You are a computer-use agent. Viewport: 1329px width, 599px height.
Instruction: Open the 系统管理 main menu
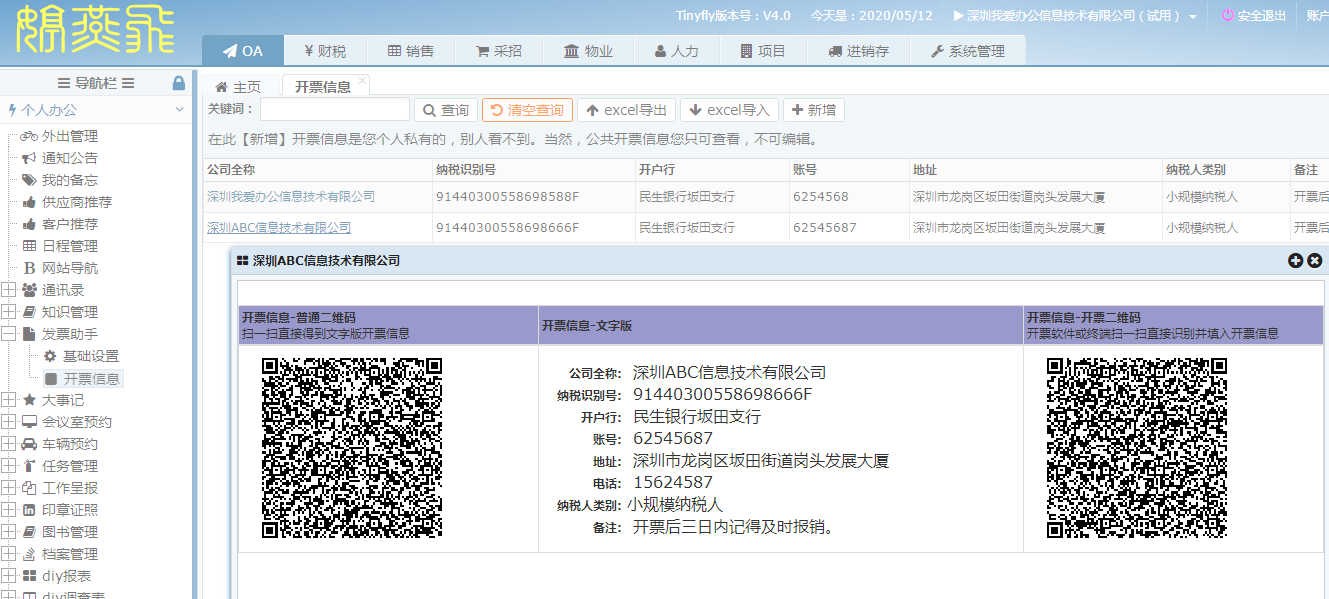pos(968,51)
